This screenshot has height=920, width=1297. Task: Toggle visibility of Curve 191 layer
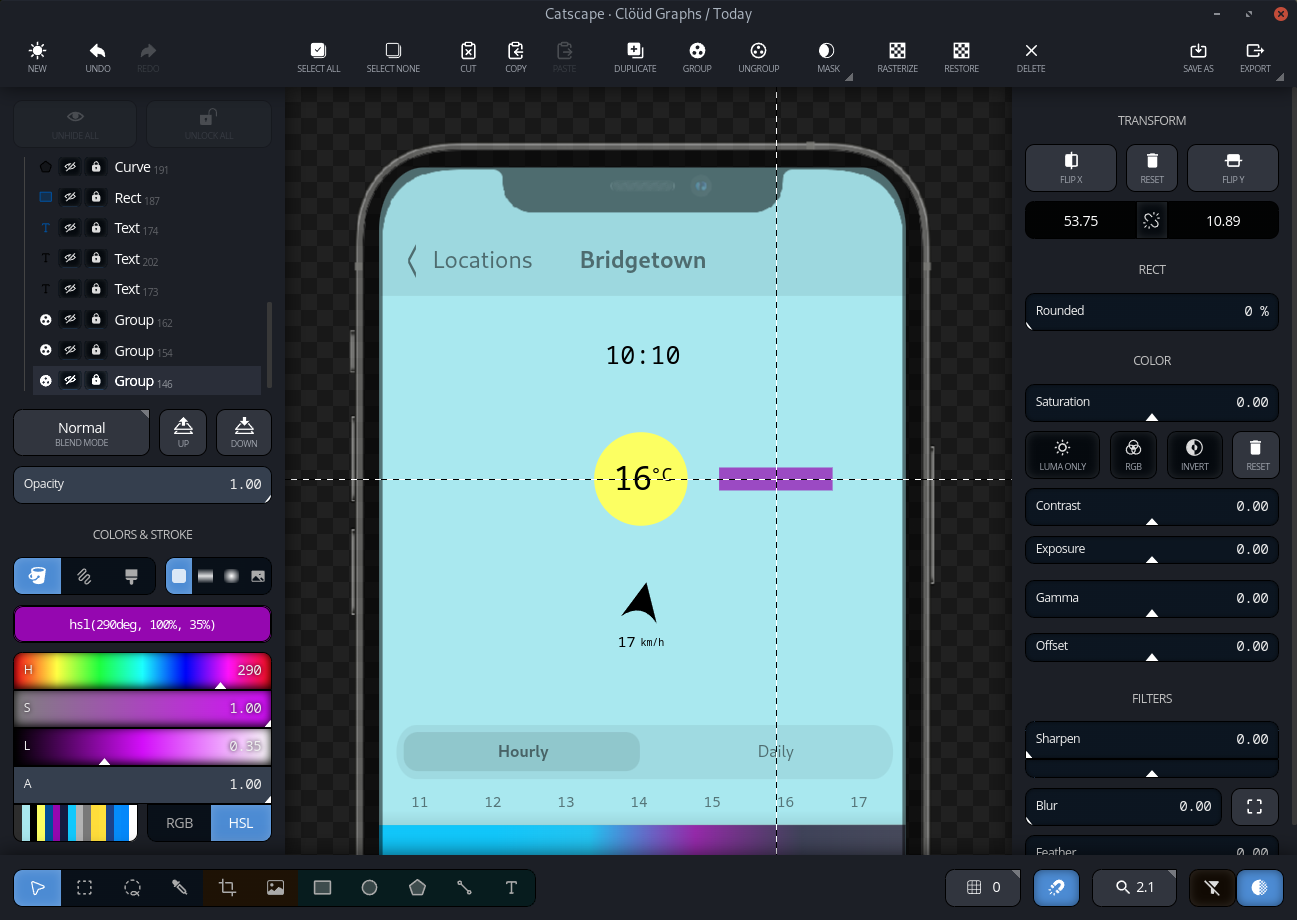[70, 167]
